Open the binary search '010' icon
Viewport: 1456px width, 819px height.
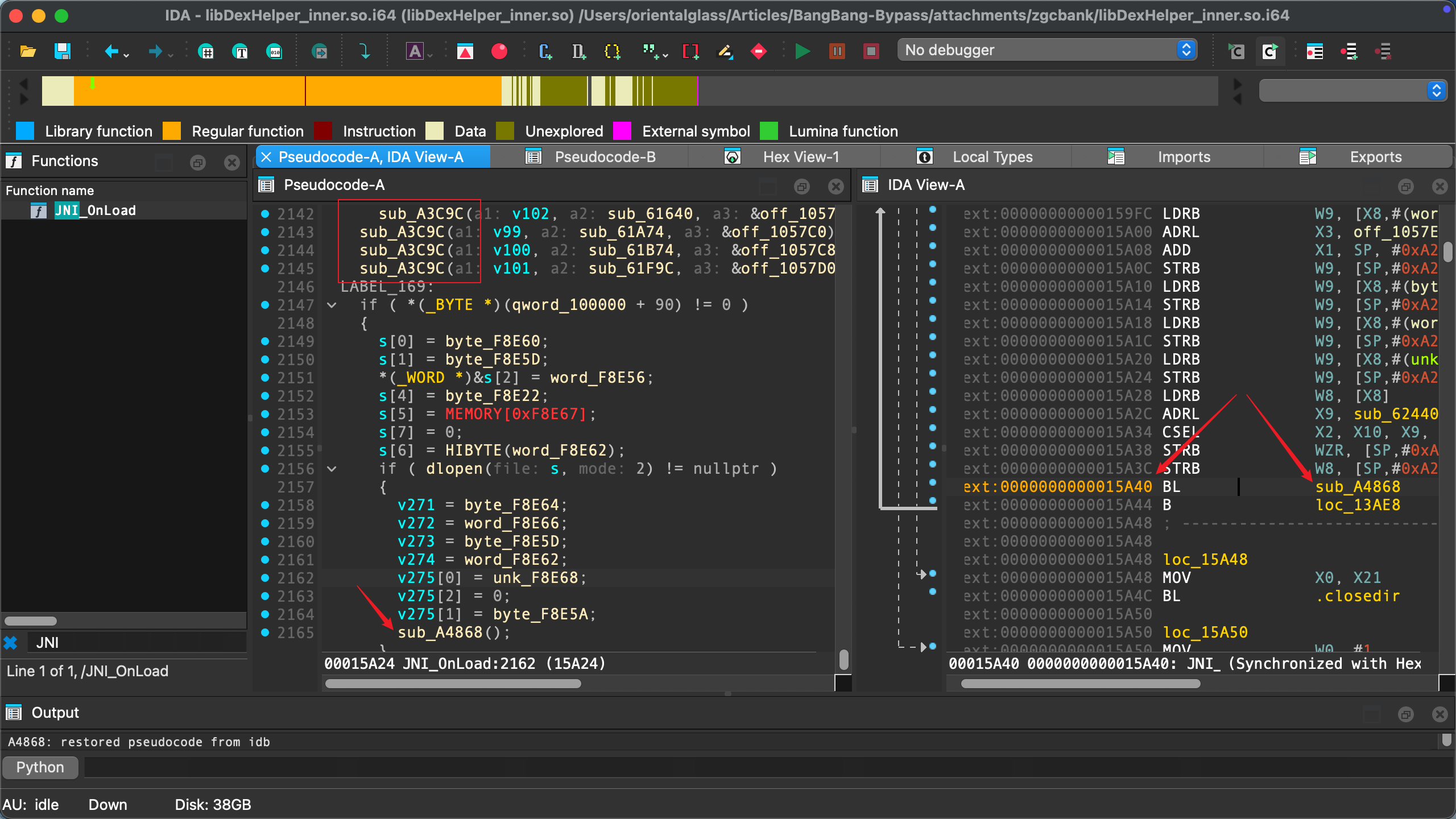275,52
